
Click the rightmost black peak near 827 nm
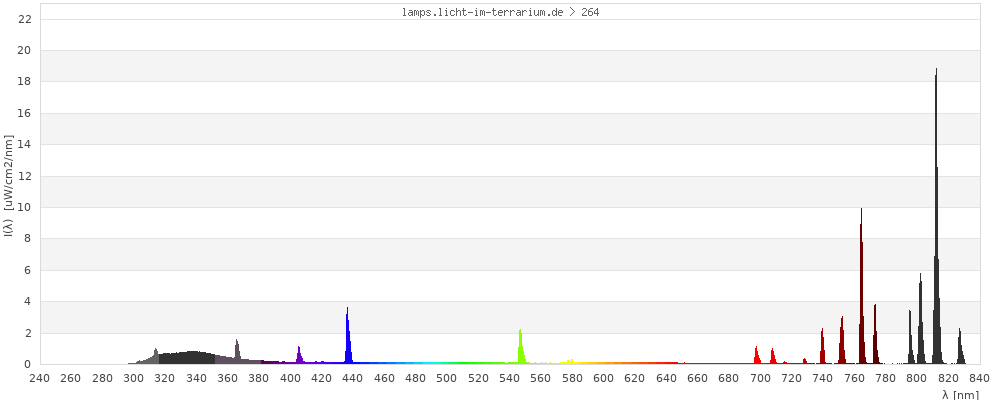click(960, 346)
